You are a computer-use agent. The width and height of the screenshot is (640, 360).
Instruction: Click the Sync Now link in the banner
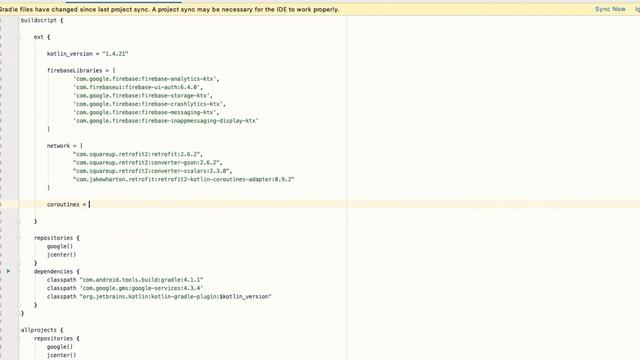(x=610, y=9)
